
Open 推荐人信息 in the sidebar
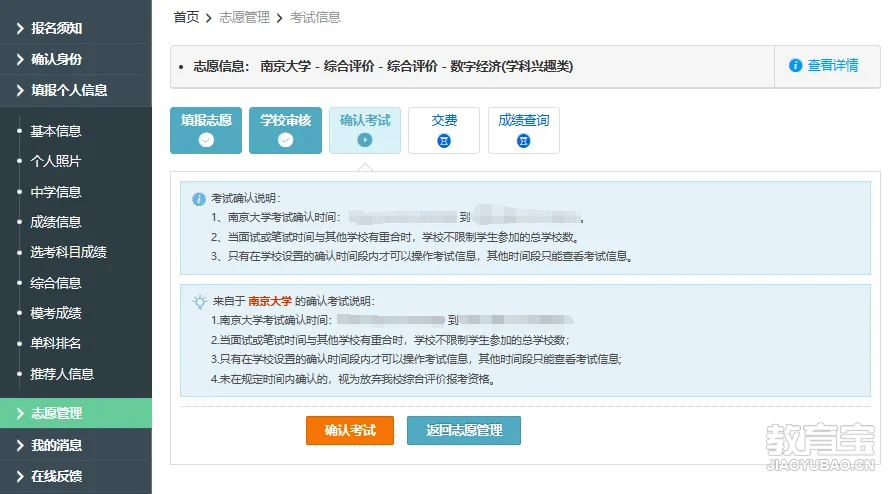pos(62,374)
